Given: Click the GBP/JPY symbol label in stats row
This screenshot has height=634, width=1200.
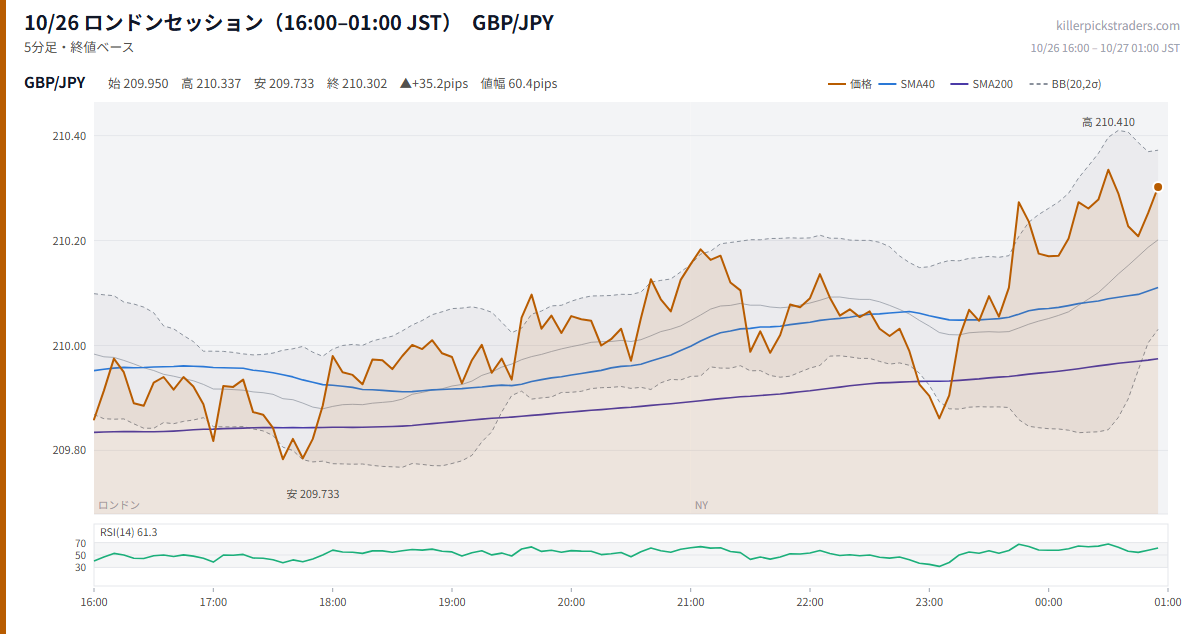Looking at the screenshot, I should click(55, 83).
